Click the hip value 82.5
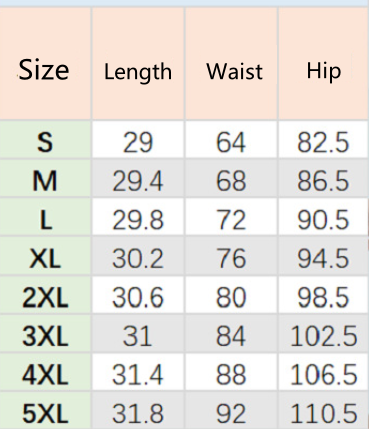Image resolution: width=369 pixels, height=429 pixels. (323, 142)
